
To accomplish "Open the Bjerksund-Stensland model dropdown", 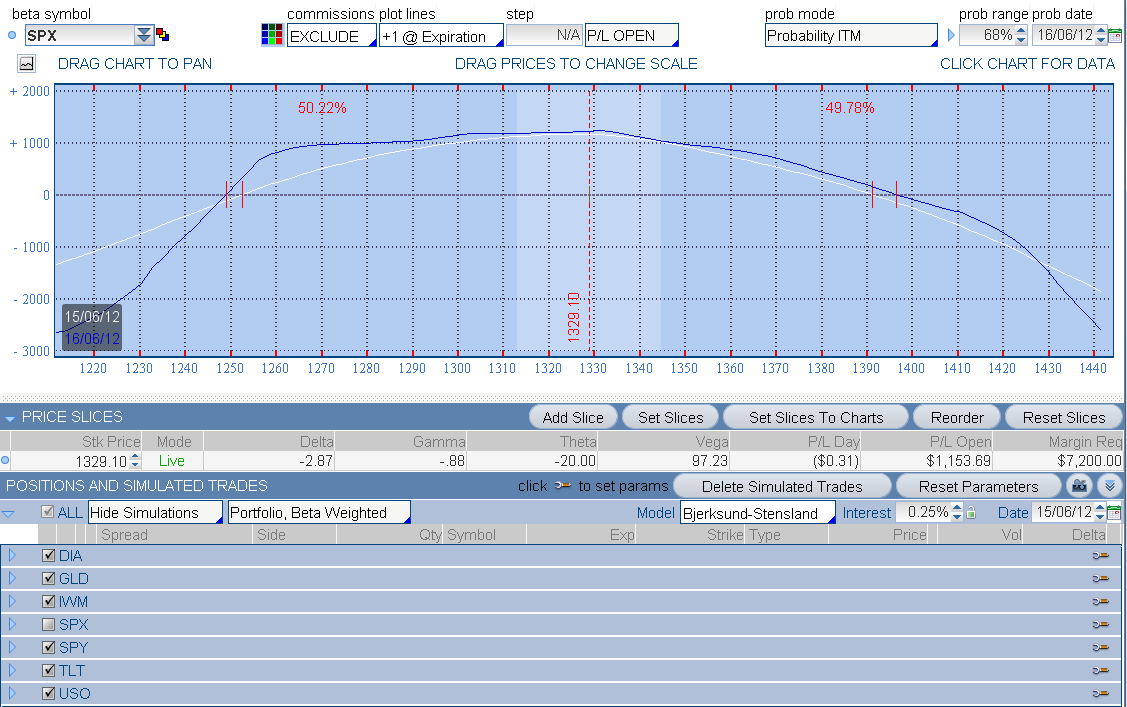I will click(x=758, y=512).
